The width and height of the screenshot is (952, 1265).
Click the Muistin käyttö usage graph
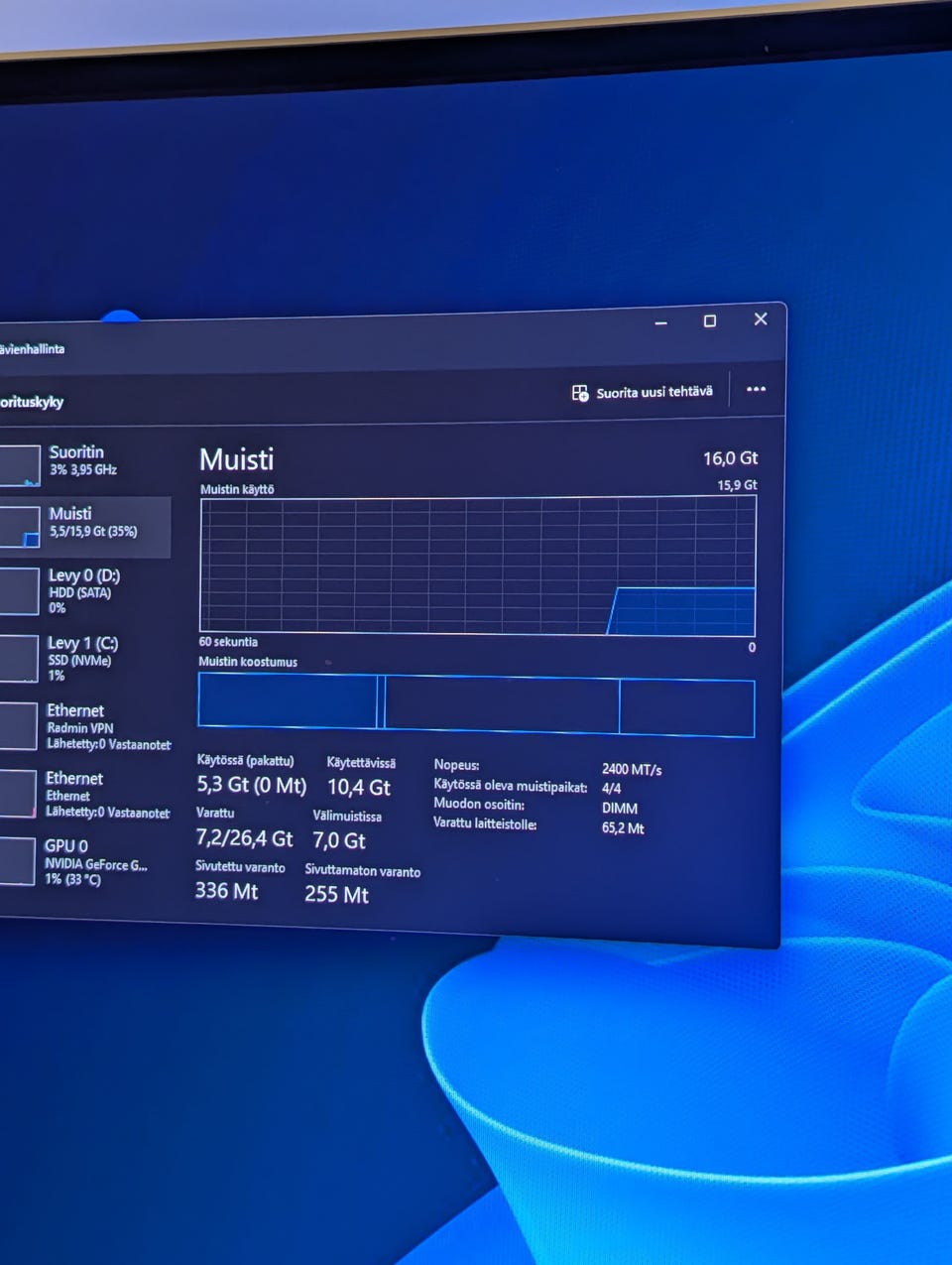(x=478, y=566)
